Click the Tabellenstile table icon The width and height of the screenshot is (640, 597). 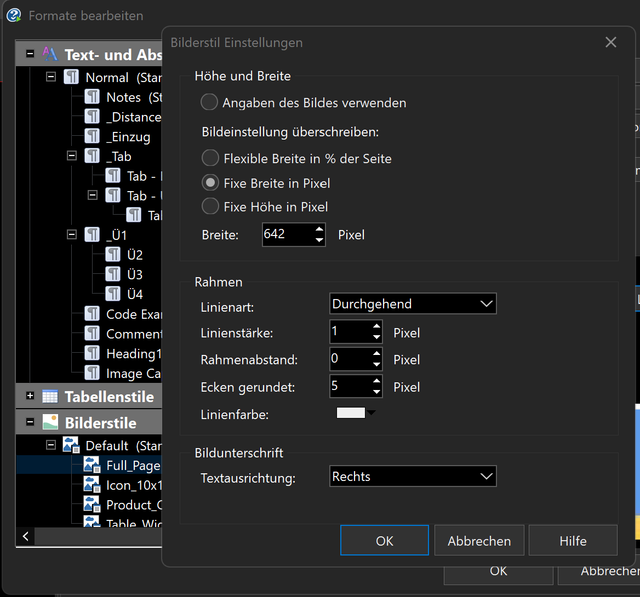tap(50, 396)
